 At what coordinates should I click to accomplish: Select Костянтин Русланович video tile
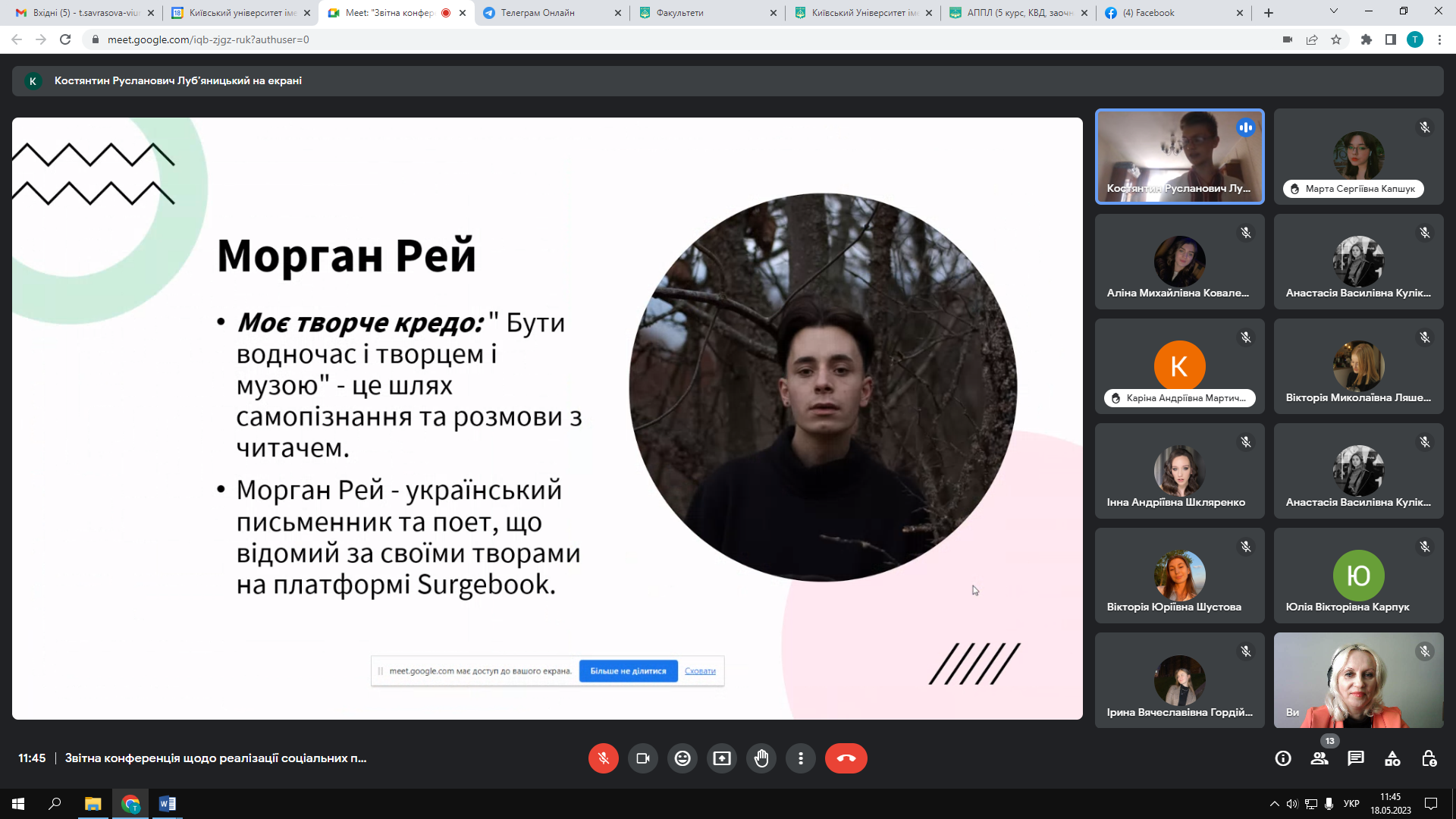pyautogui.click(x=1179, y=157)
